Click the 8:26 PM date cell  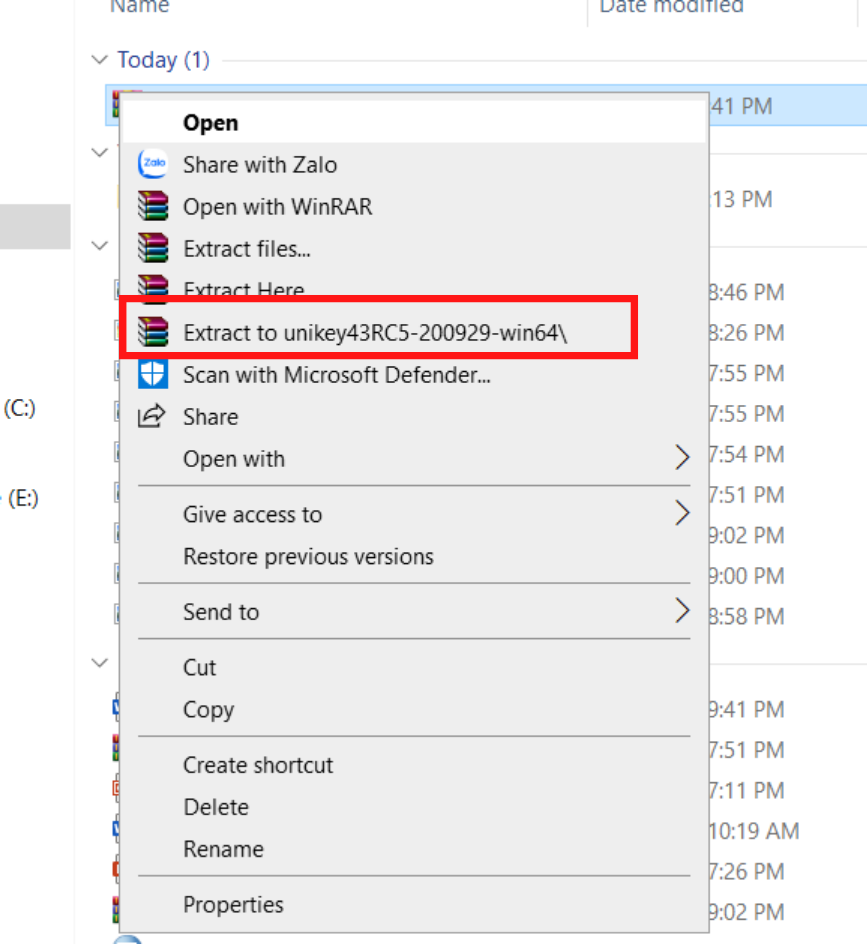[747, 333]
